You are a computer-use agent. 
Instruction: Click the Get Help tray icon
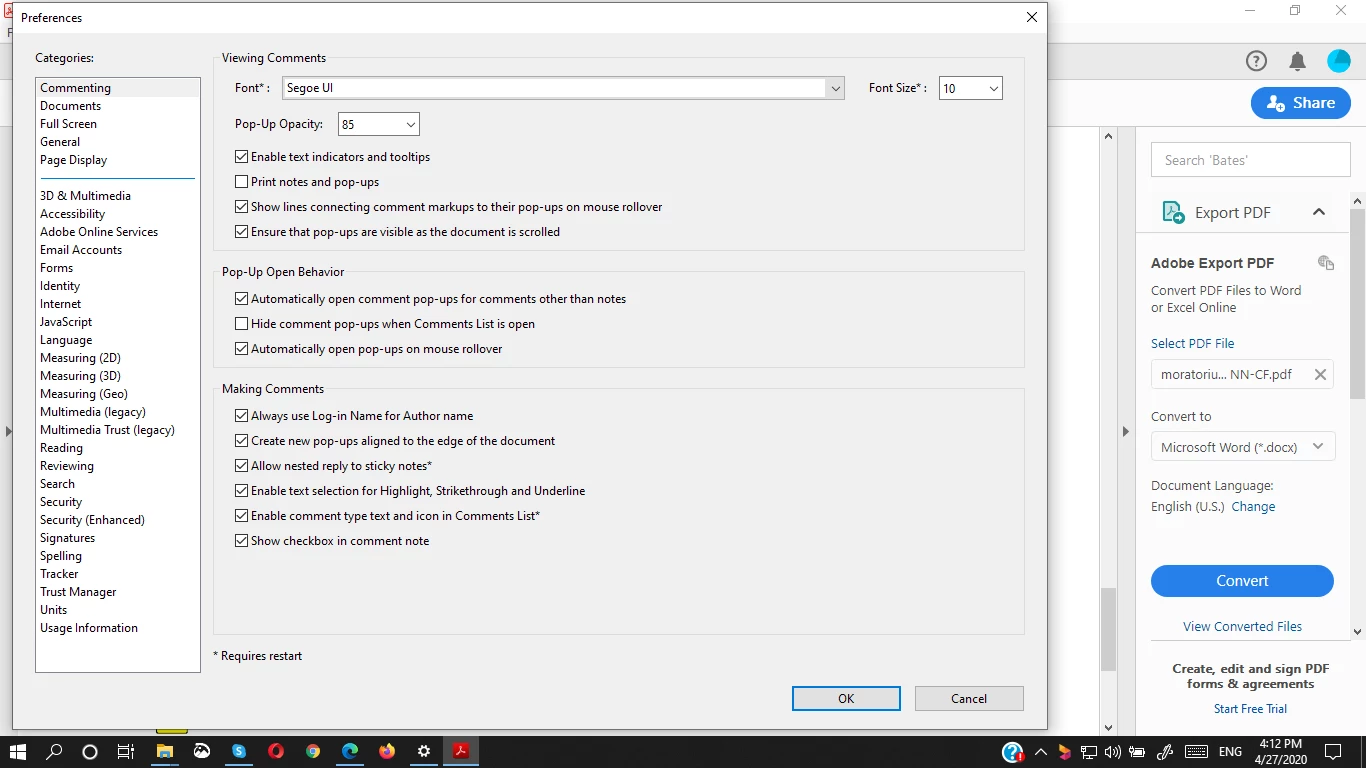[x=1012, y=751]
